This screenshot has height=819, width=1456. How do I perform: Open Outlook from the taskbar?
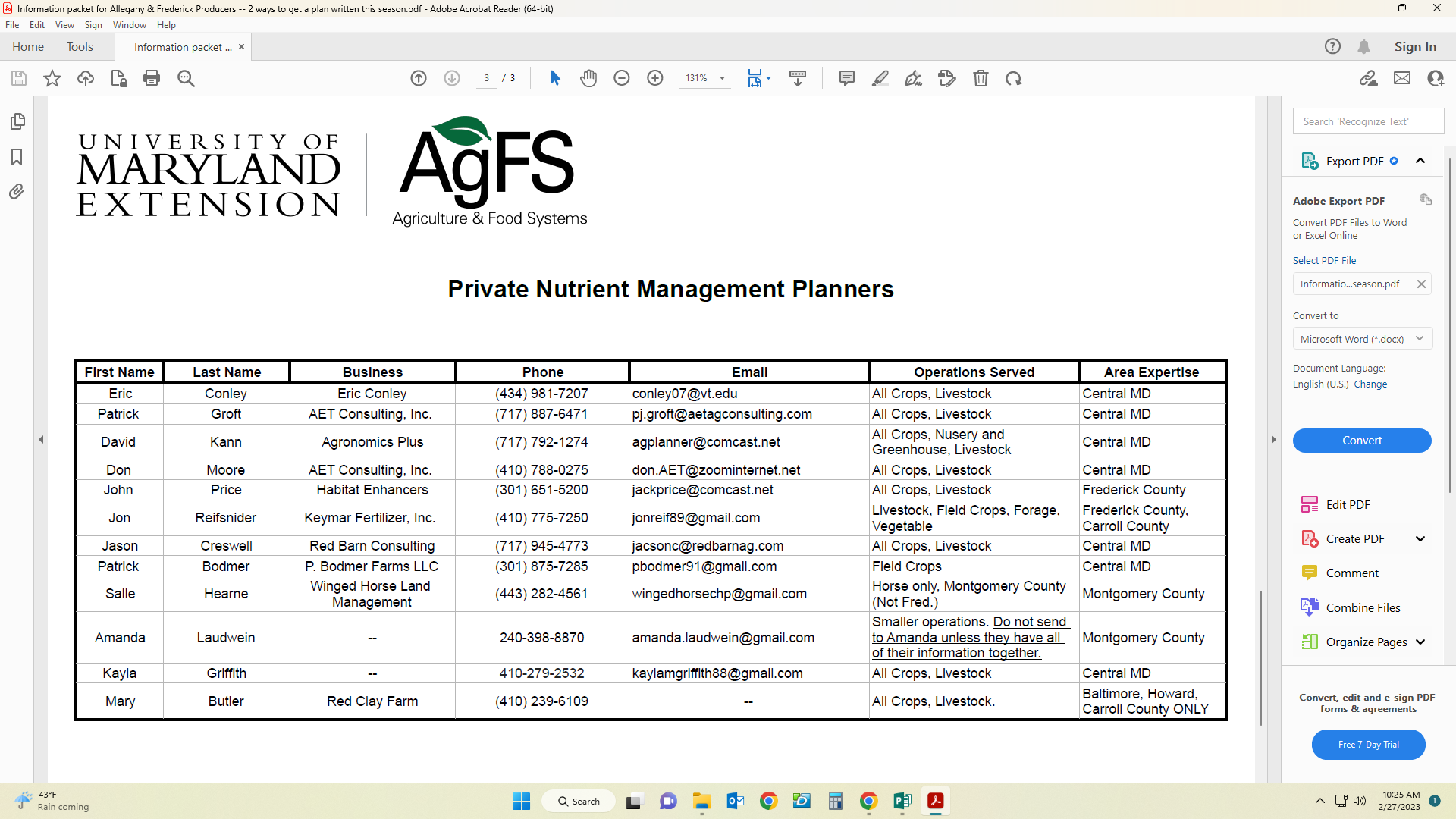click(x=735, y=802)
